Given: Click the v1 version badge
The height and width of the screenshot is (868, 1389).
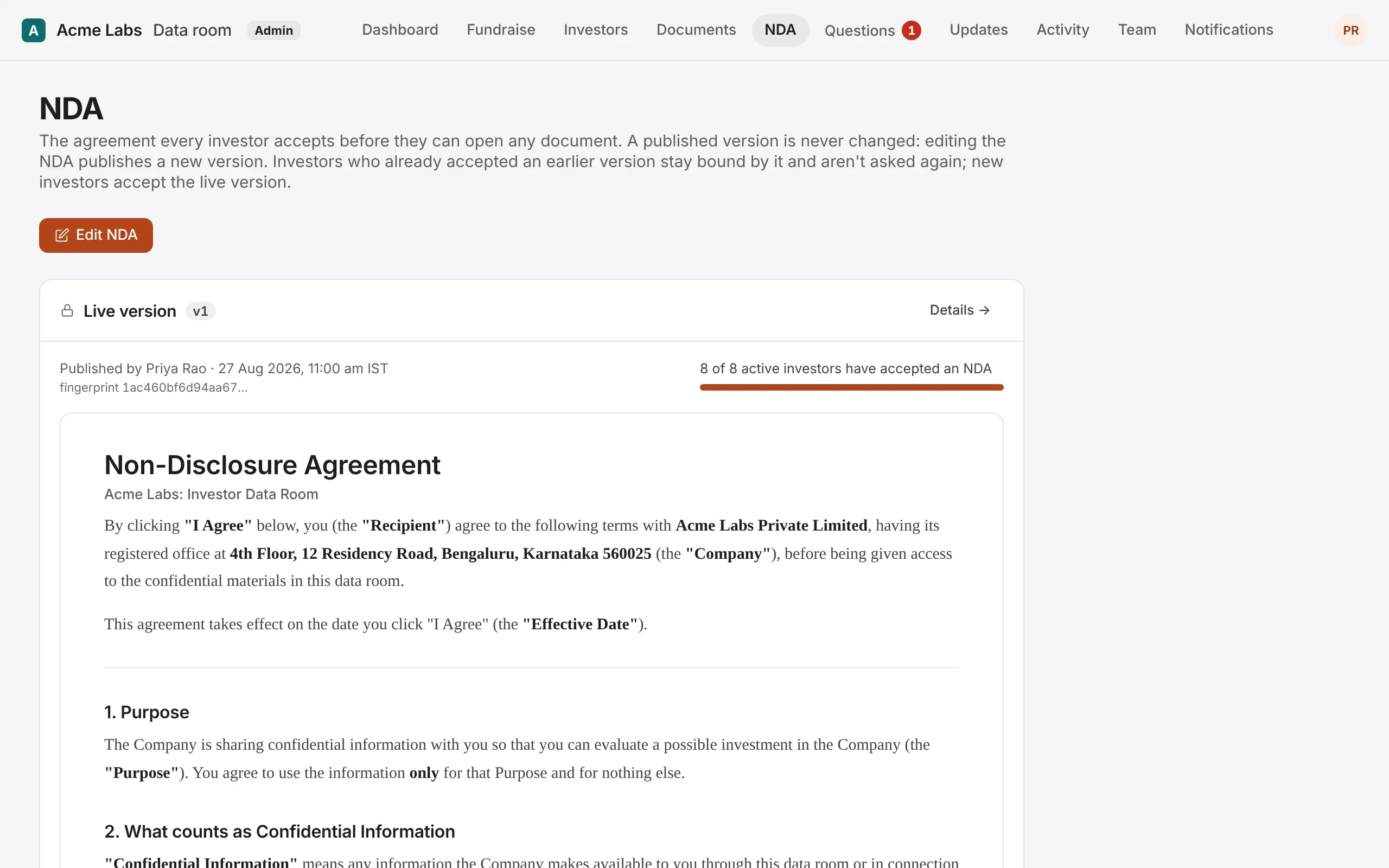Looking at the screenshot, I should 200,311.
